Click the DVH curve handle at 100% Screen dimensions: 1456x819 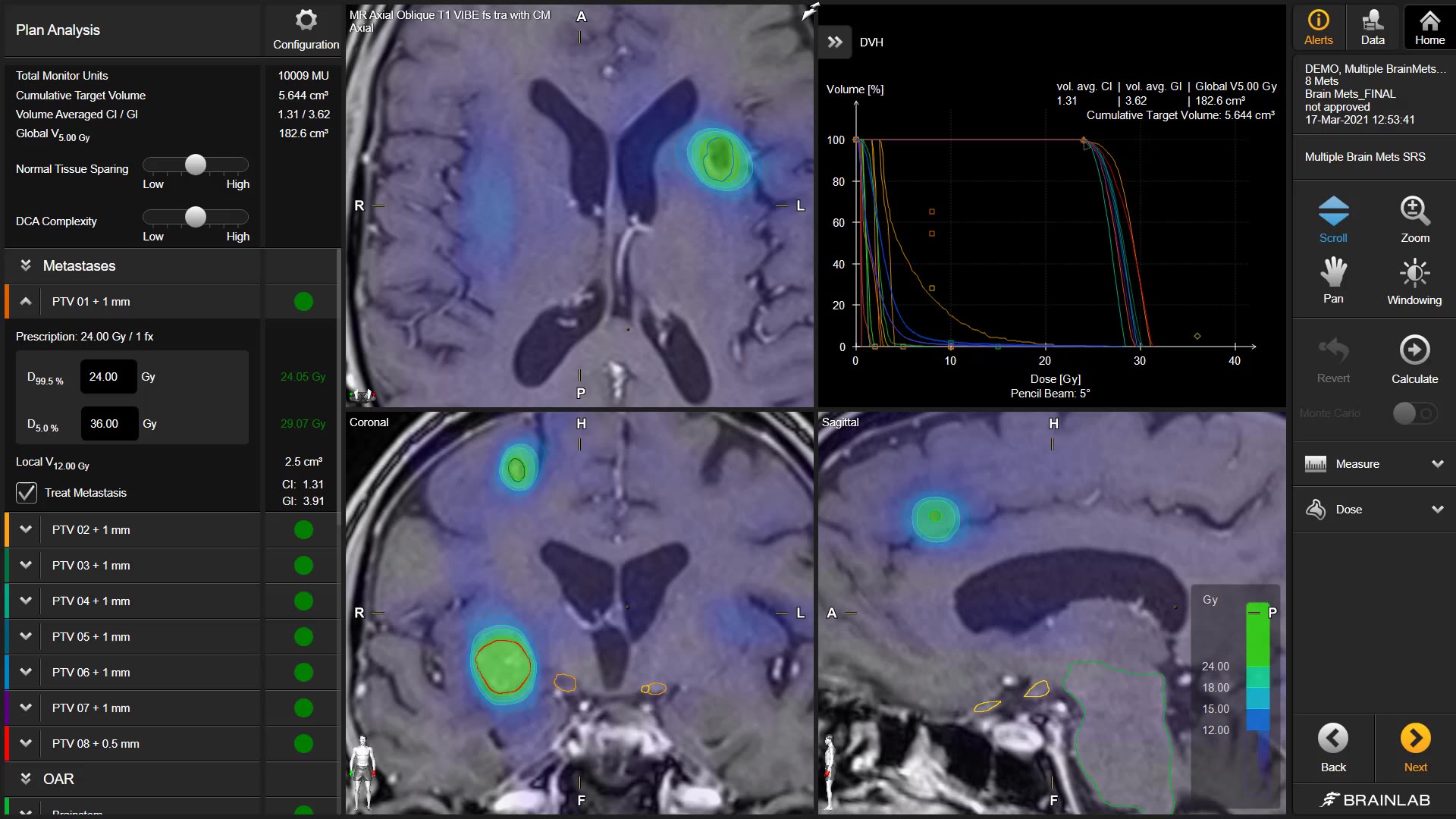tap(1084, 140)
